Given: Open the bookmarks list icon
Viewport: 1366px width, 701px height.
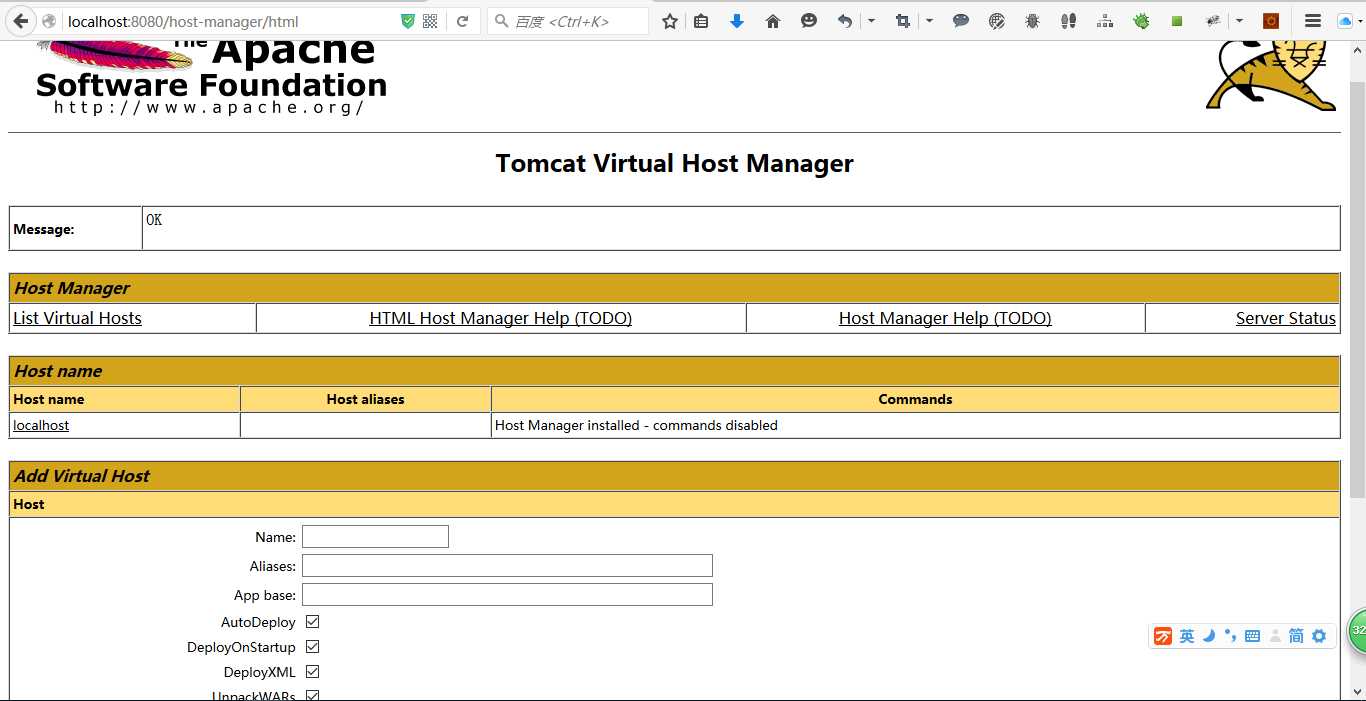Looking at the screenshot, I should pos(701,21).
